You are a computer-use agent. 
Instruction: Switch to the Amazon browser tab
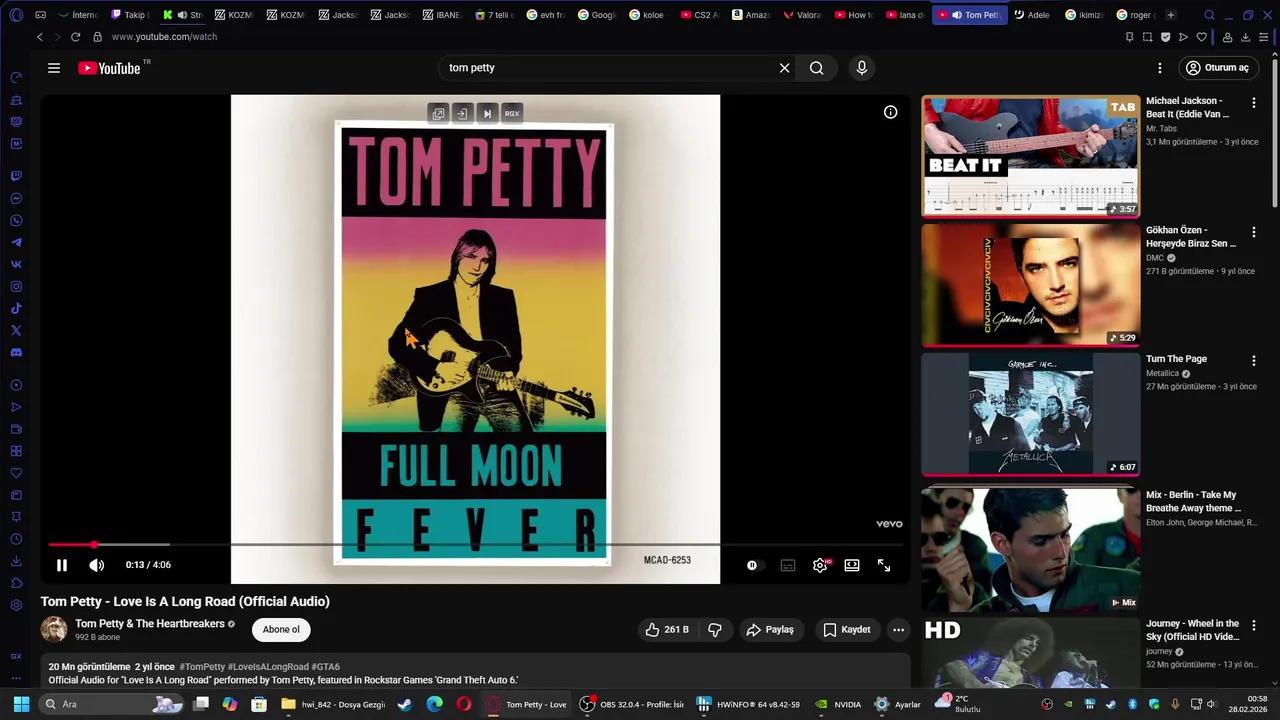751,15
